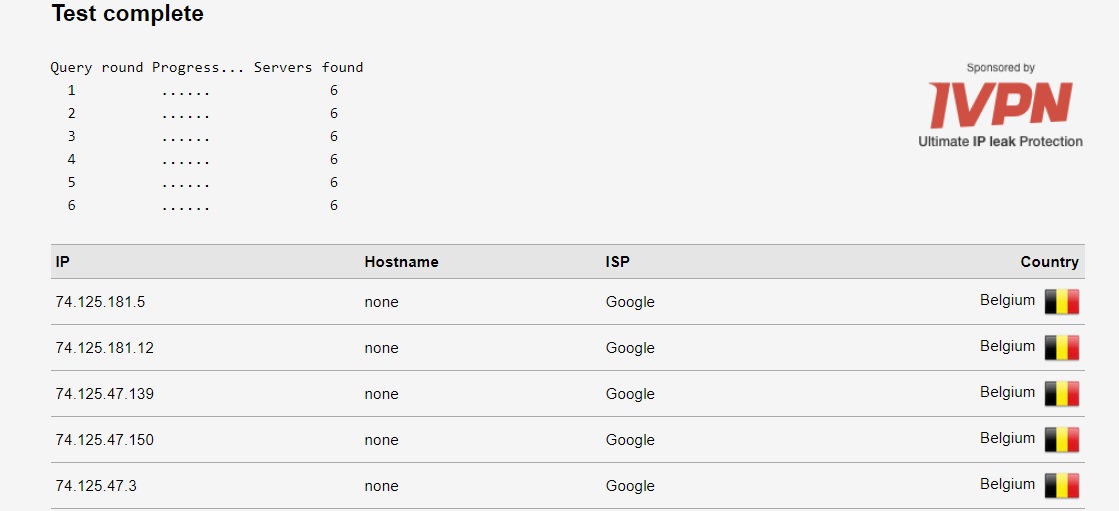Click the Ultimate IP leak Protection text
This screenshot has height=511, width=1119.
click(1001, 141)
